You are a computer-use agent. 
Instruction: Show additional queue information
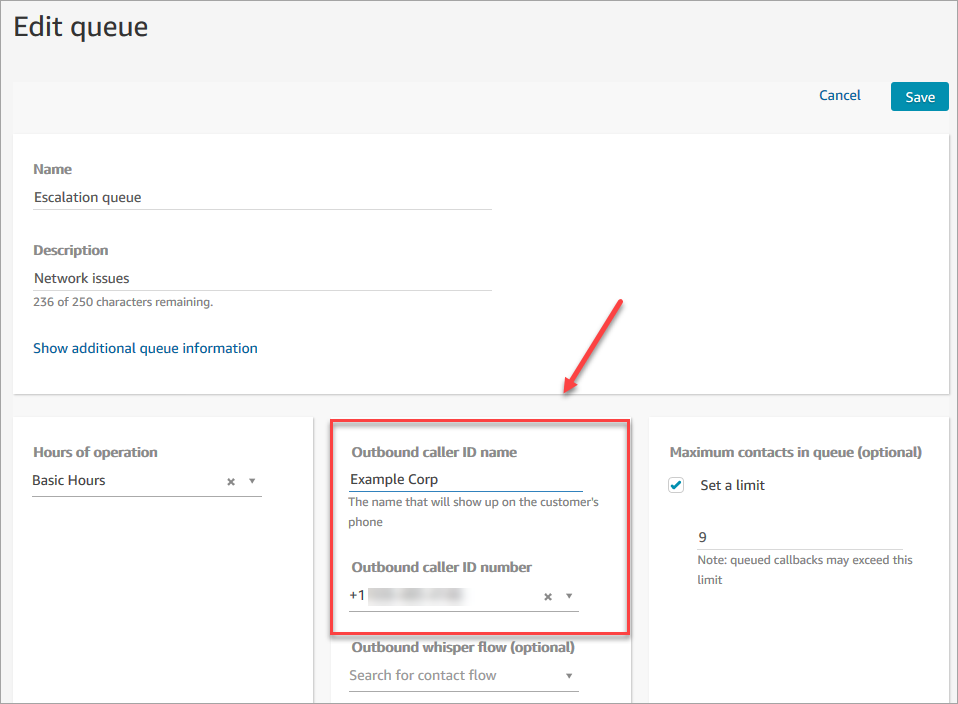pyautogui.click(x=145, y=349)
